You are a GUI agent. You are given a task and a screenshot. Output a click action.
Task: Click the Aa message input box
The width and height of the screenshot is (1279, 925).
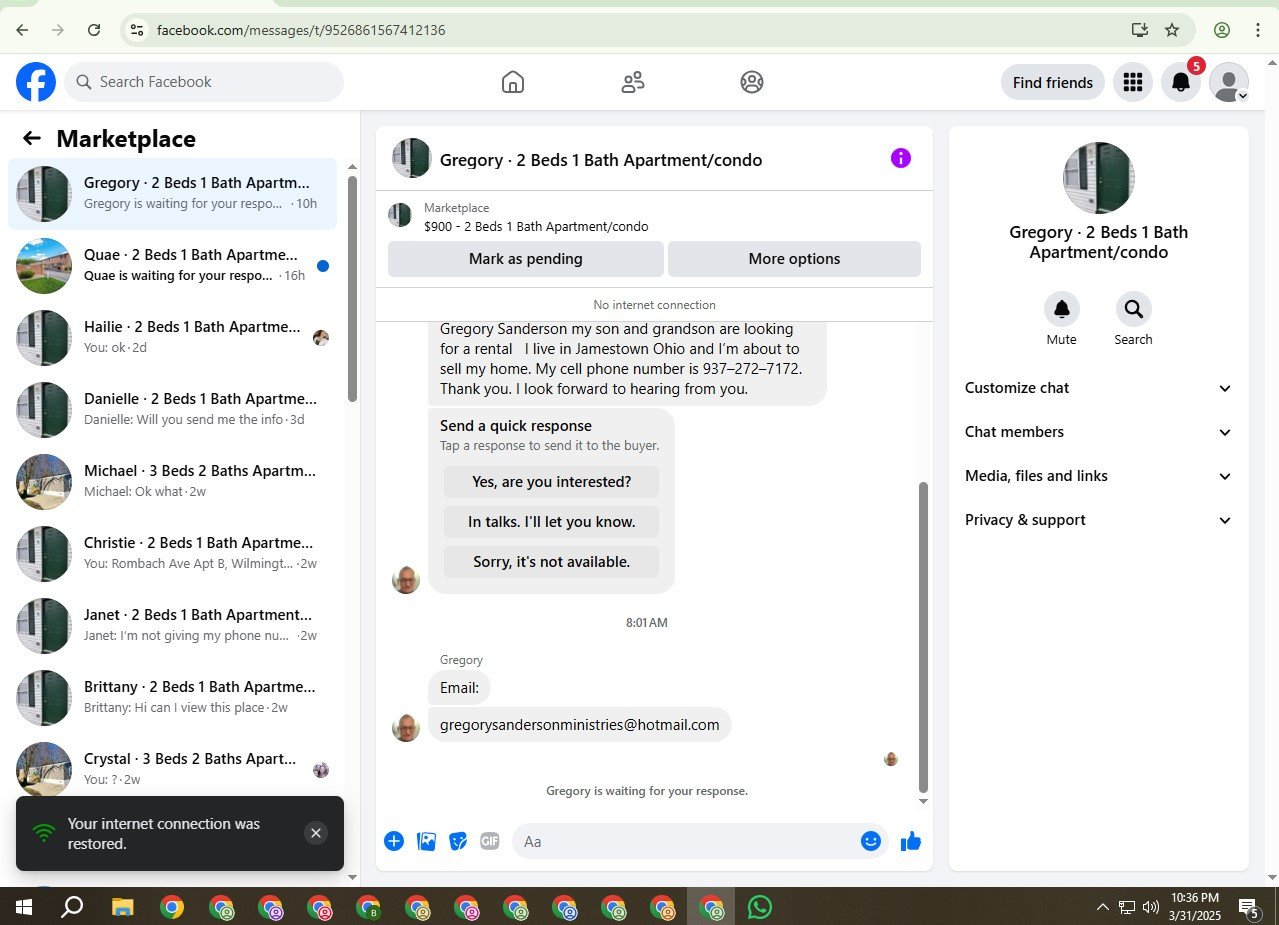(x=686, y=841)
